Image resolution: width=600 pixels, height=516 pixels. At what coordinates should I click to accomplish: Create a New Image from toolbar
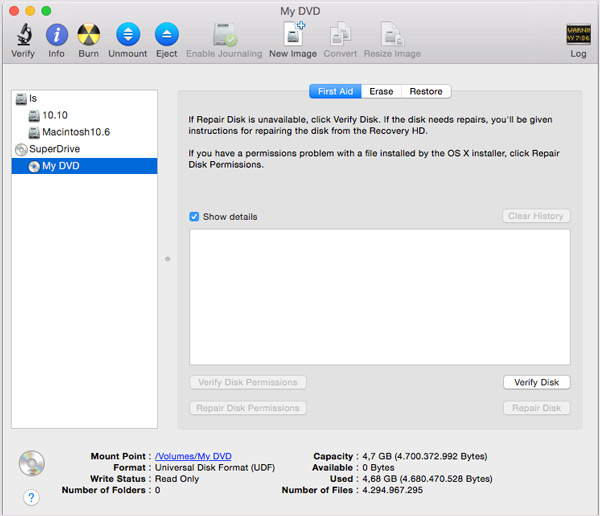(293, 35)
